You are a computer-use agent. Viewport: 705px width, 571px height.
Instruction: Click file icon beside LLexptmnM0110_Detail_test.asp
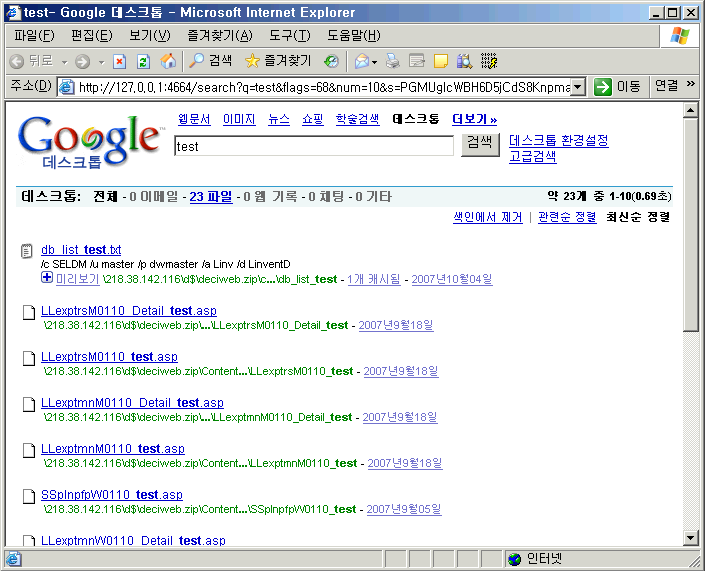click(x=29, y=404)
